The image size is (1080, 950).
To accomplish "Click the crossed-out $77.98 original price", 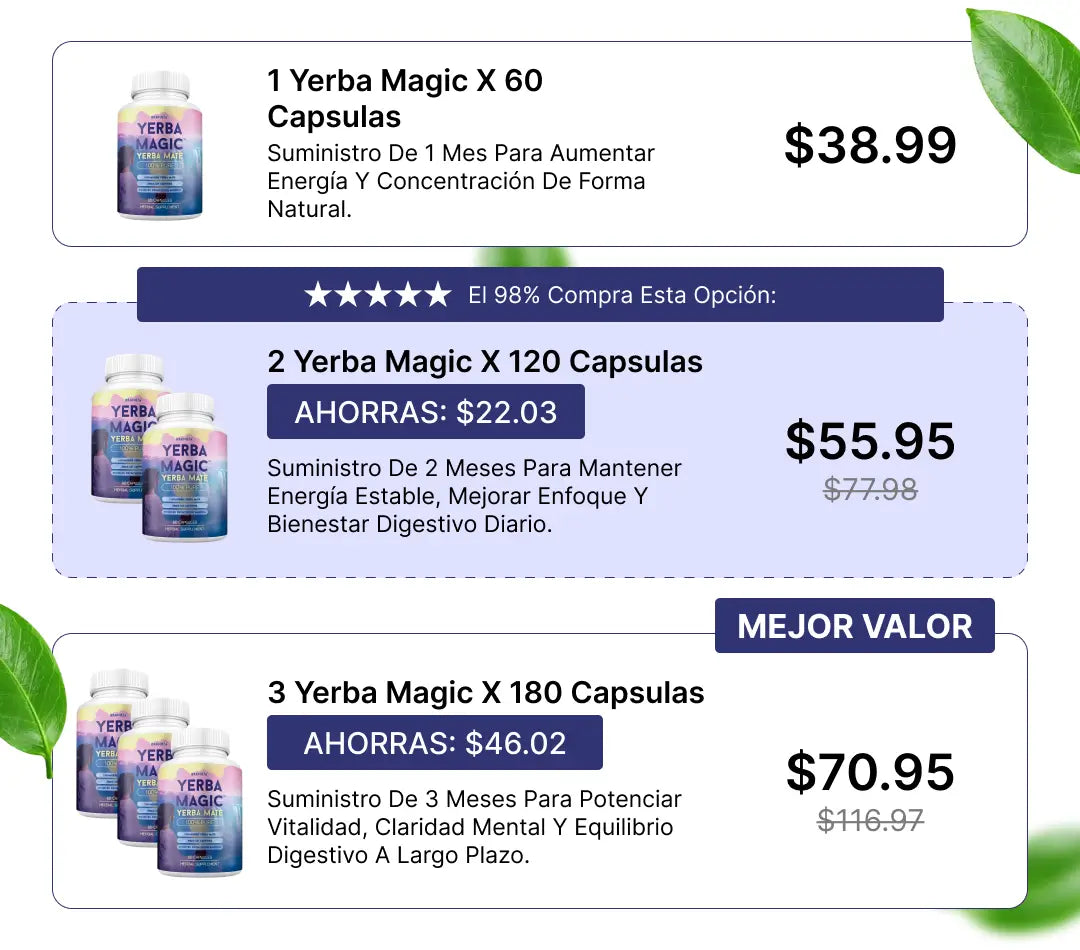I will click(871, 490).
